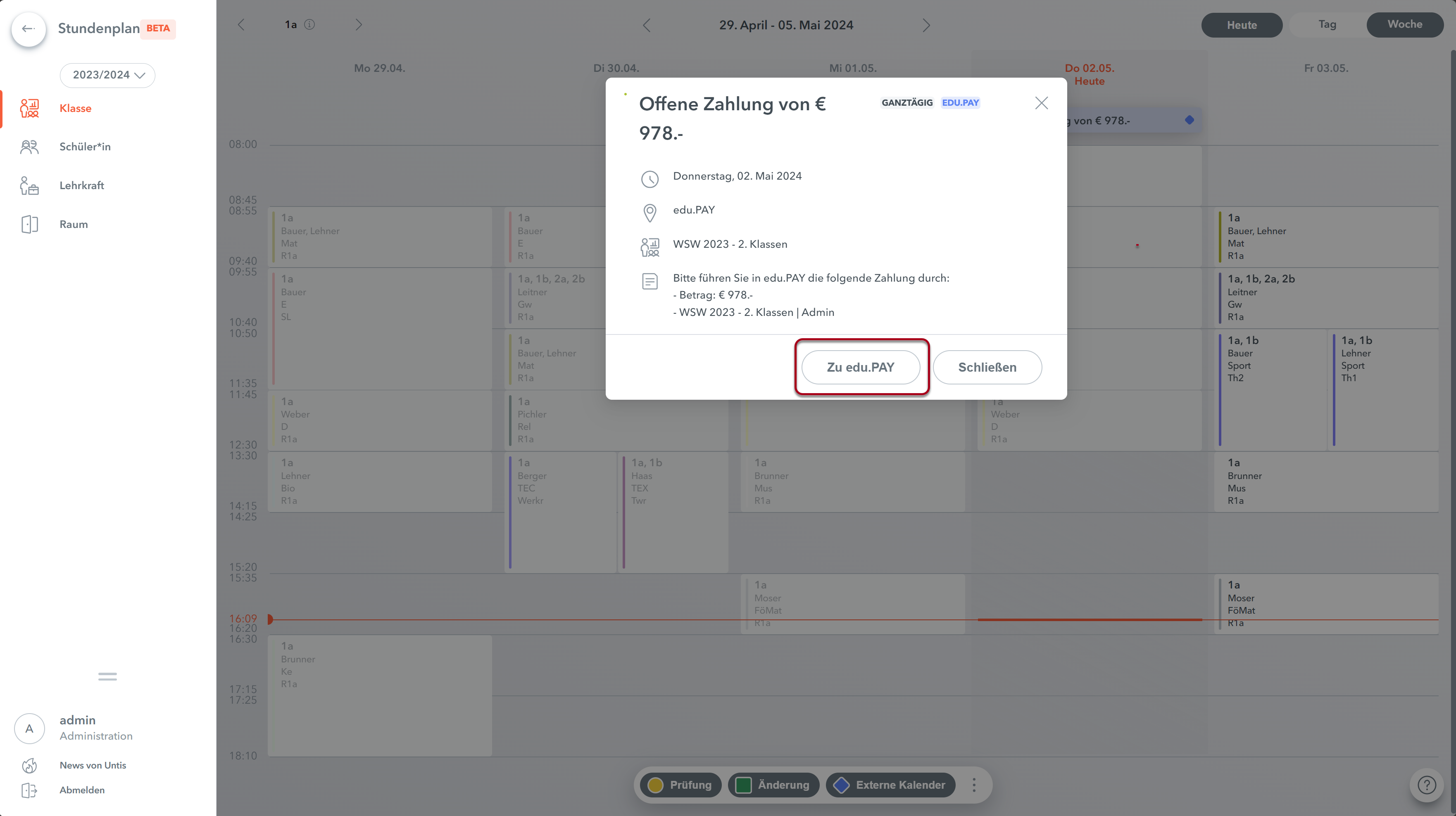Click the notes icon beside payment description
1456x816 pixels.
point(650,281)
